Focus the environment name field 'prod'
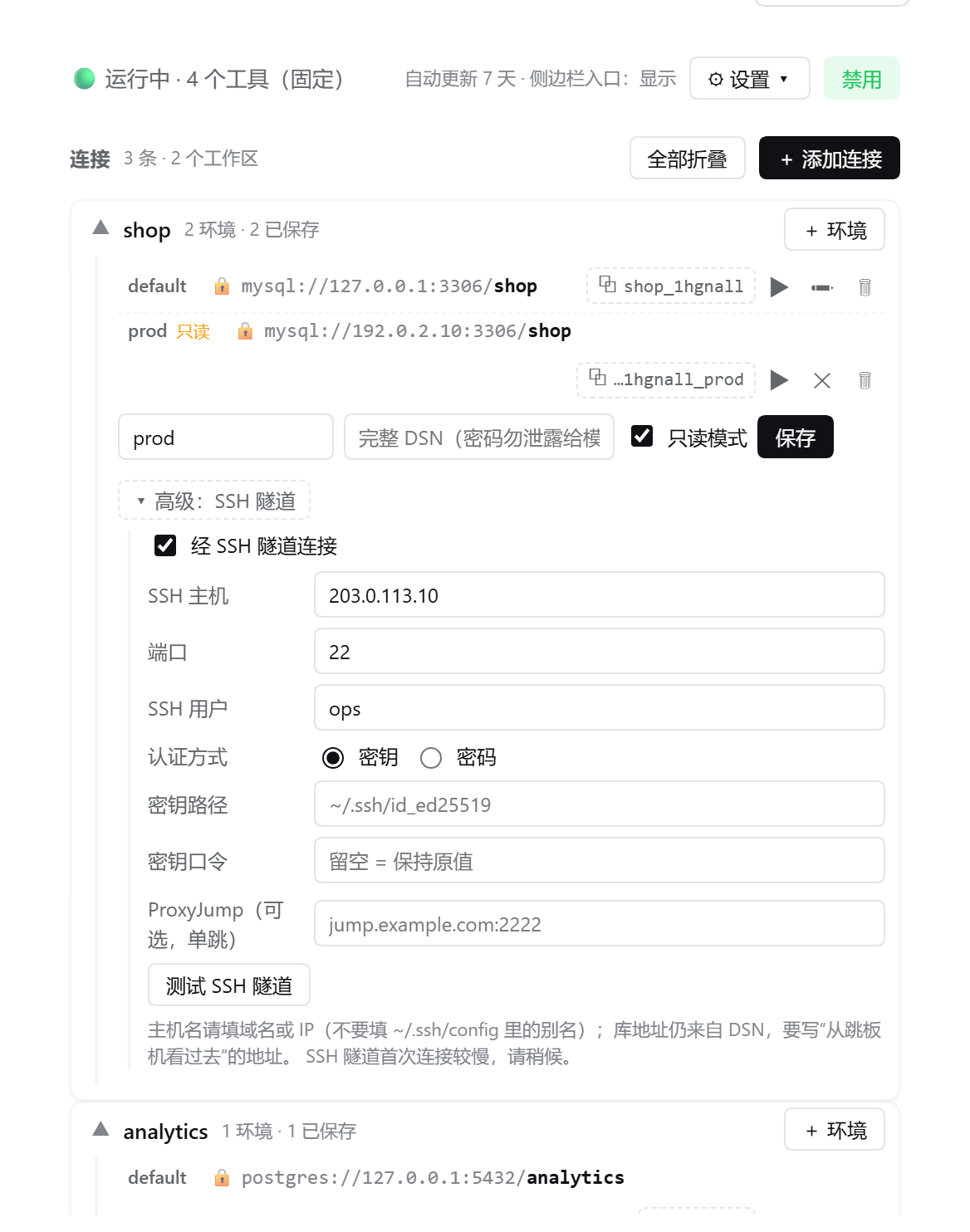 pos(226,438)
